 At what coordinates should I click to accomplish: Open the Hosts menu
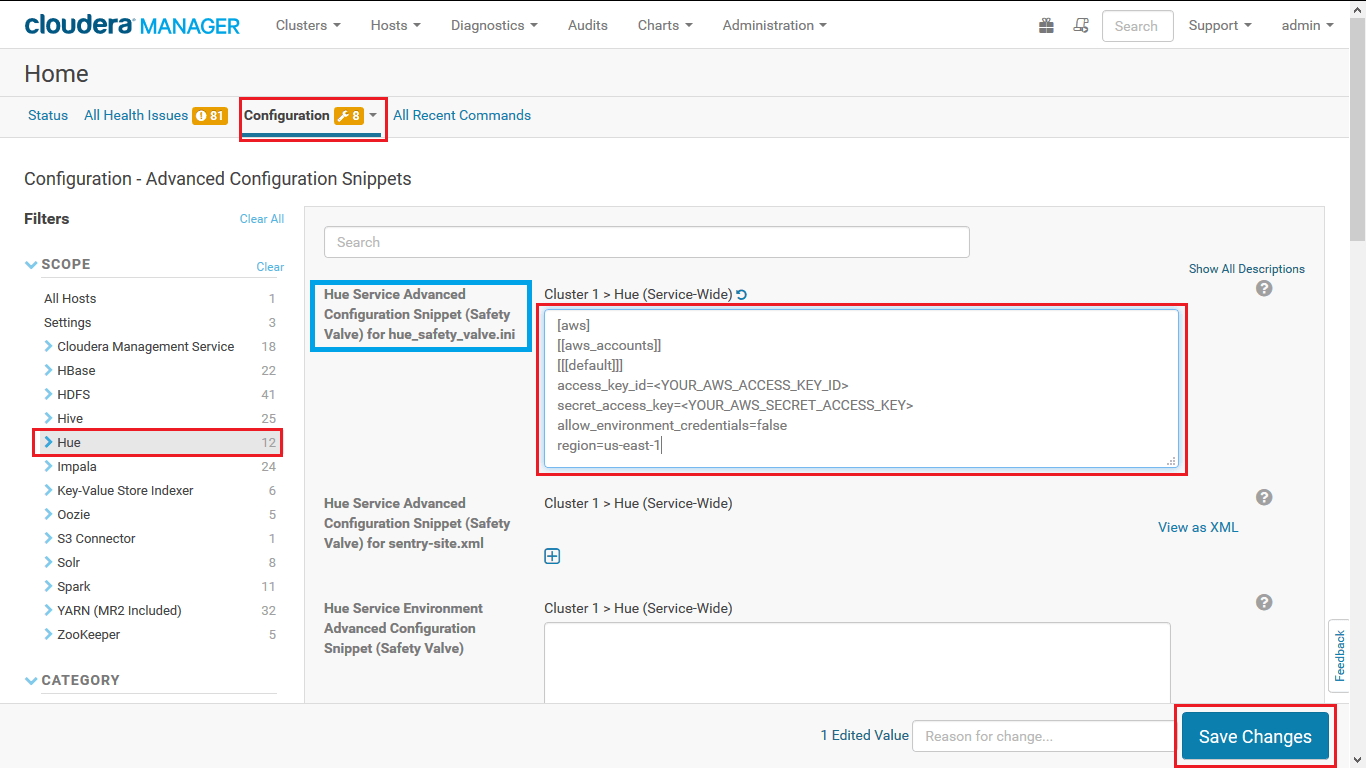tap(395, 25)
